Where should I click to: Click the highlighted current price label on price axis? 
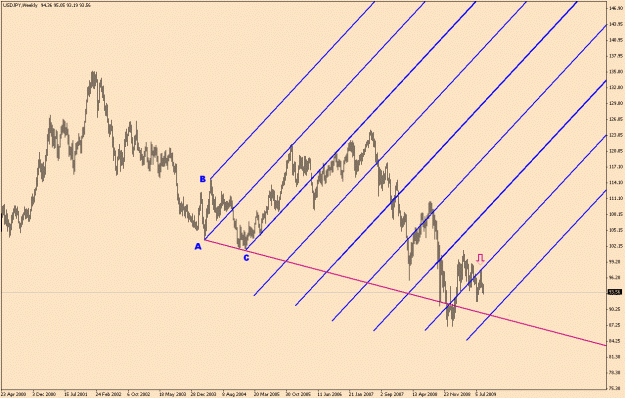click(x=614, y=292)
